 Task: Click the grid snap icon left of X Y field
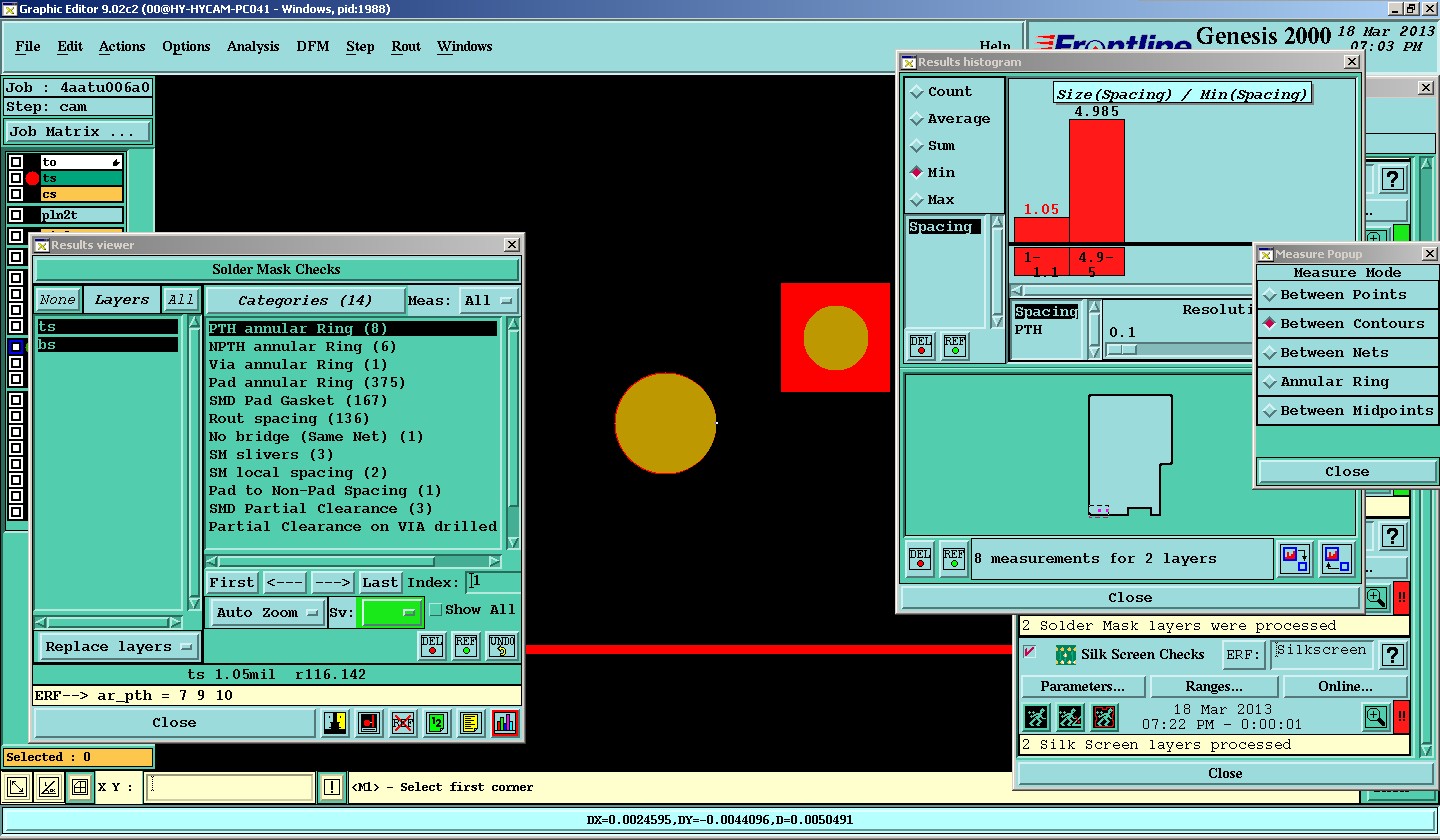pos(80,788)
